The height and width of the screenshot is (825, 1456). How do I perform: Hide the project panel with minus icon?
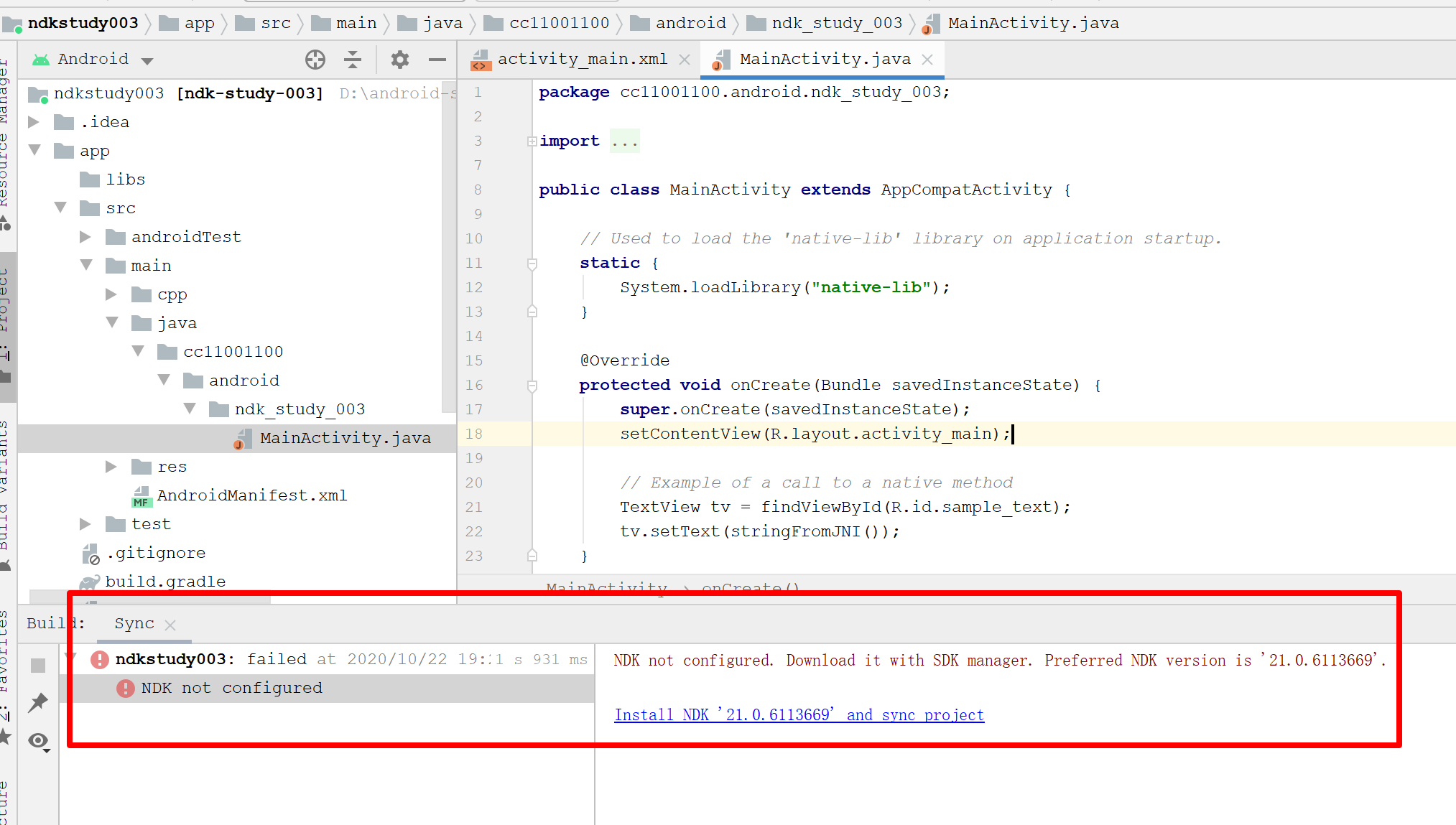(x=437, y=60)
